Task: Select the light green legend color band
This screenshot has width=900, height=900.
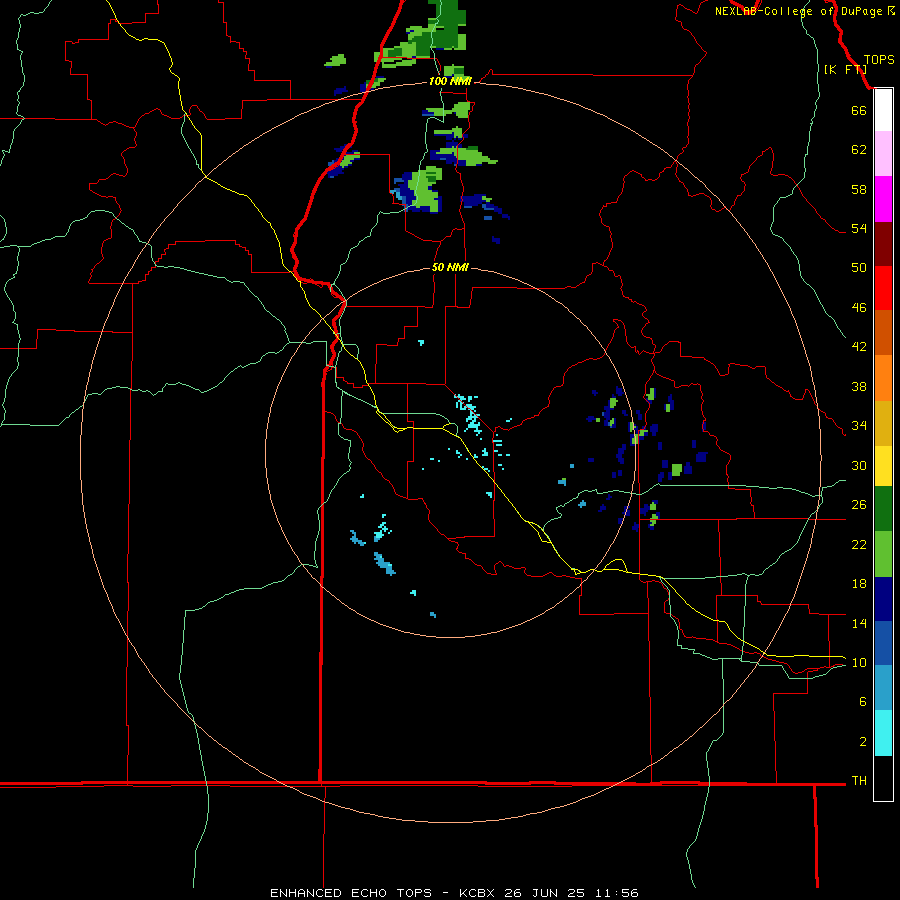Action: click(x=883, y=554)
